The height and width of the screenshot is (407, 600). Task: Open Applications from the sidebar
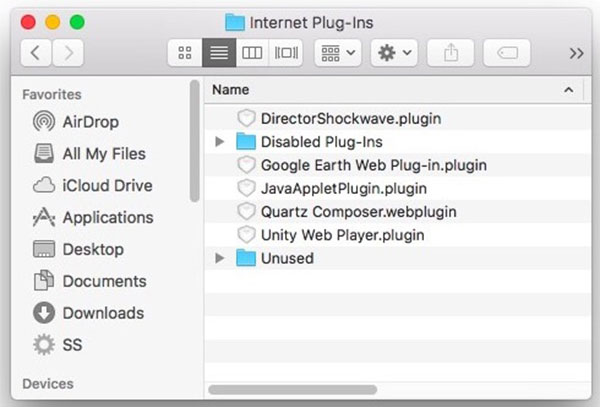[107, 218]
